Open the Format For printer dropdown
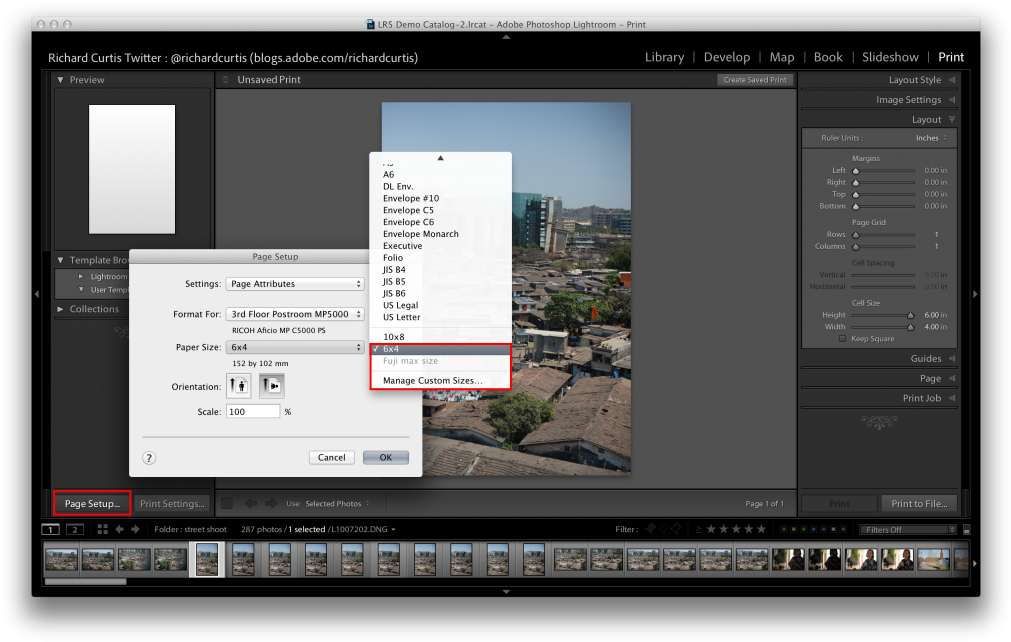The width and height of the screenshot is (1011, 642). pyautogui.click(x=294, y=314)
